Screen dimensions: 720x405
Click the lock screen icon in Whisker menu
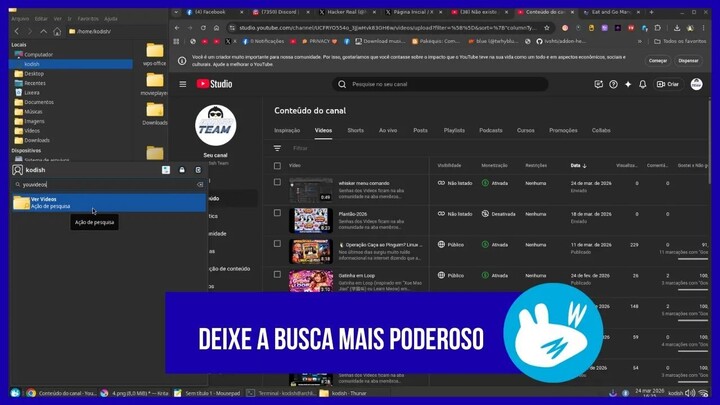[182, 170]
